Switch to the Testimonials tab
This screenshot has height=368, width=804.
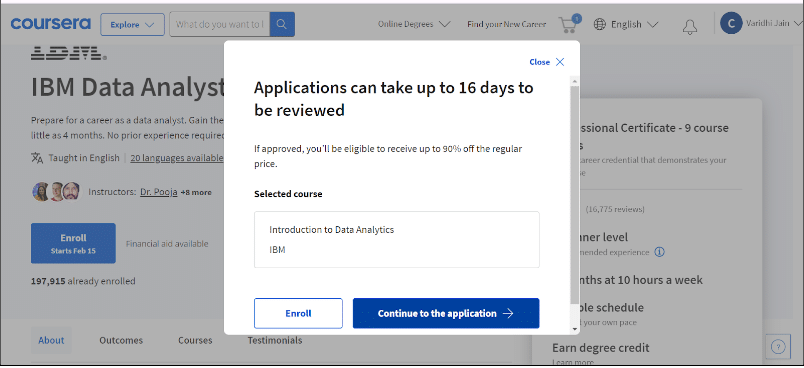pos(275,340)
